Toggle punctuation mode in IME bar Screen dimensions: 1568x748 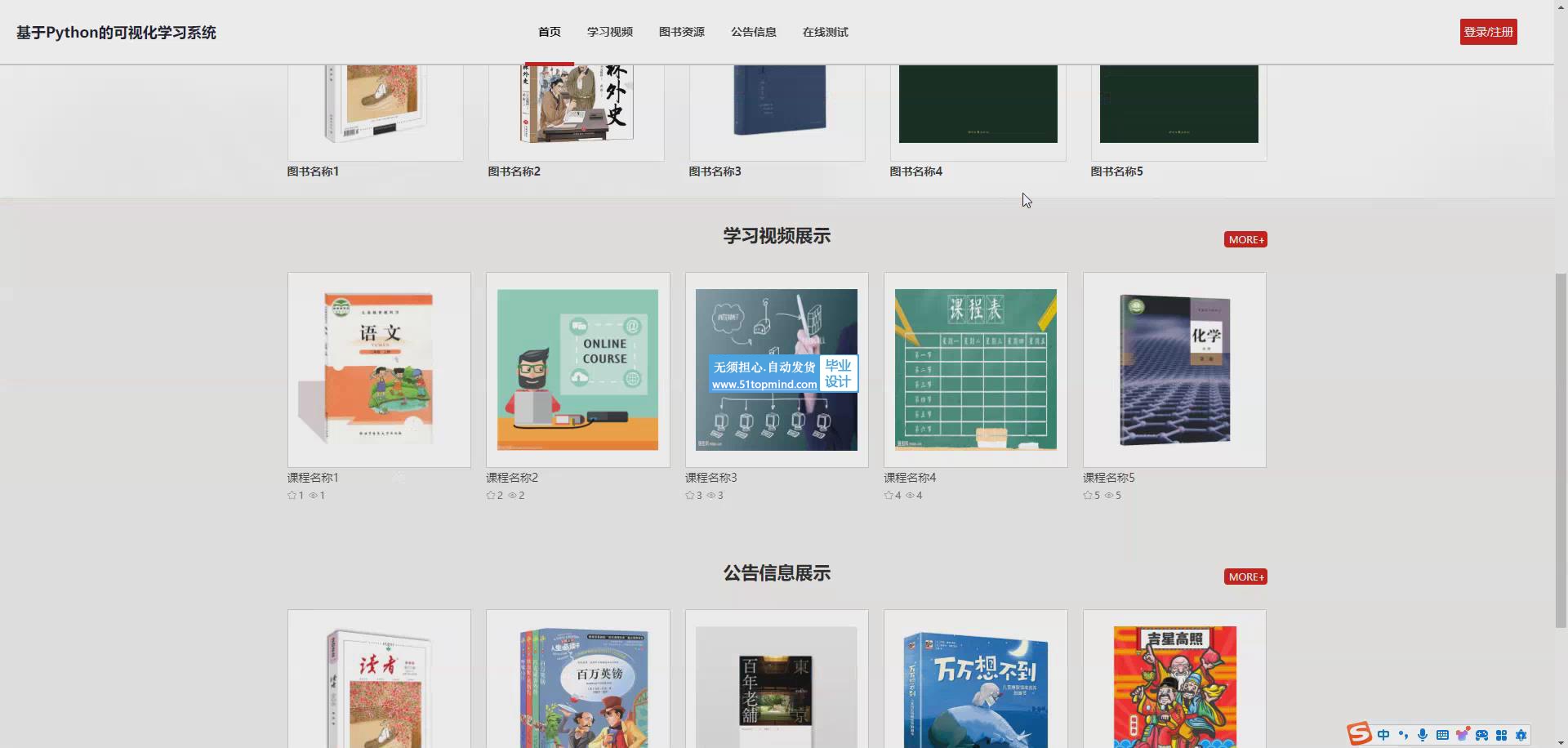(1403, 735)
